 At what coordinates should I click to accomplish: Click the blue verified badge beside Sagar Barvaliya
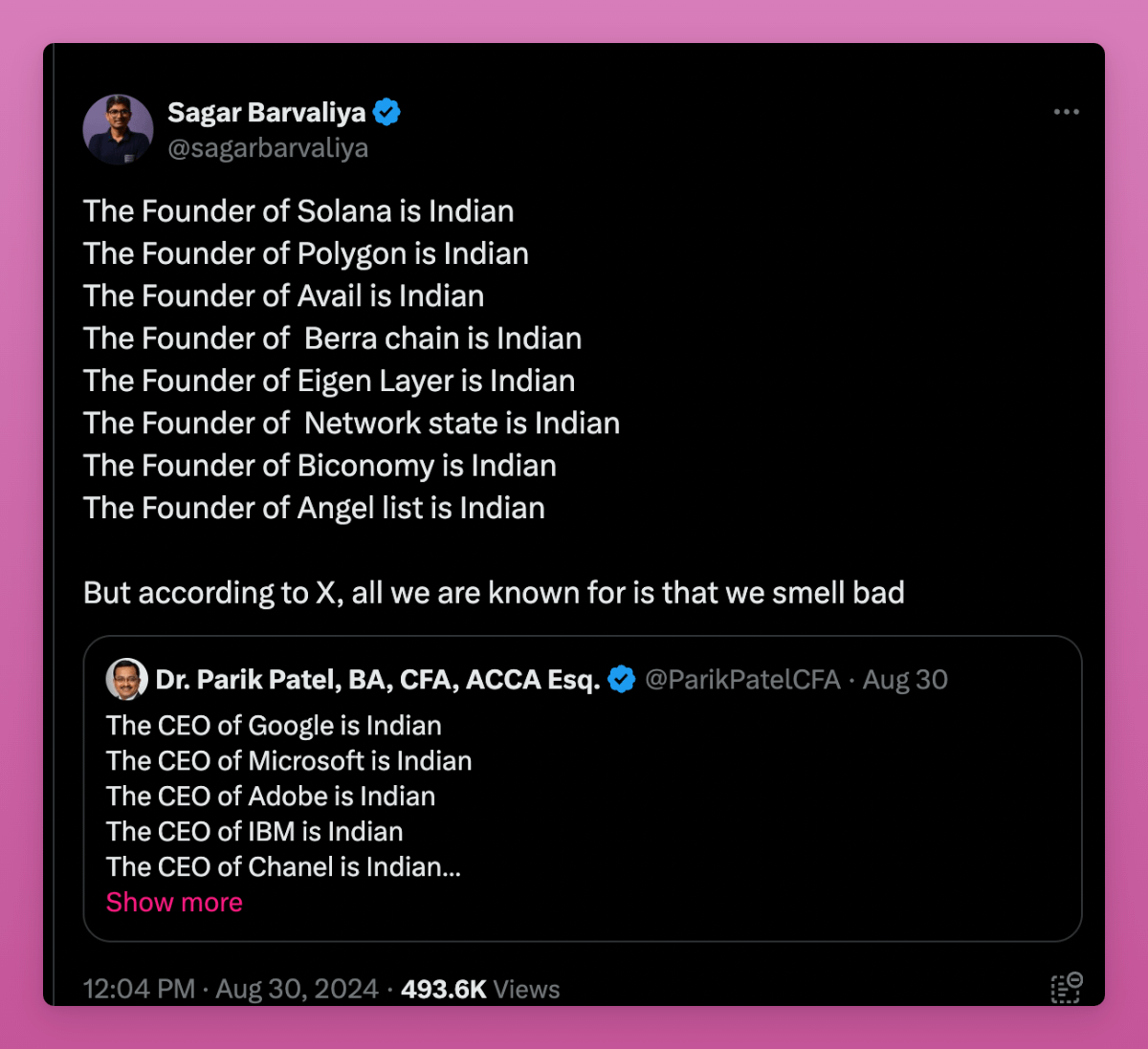pyautogui.click(x=386, y=113)
